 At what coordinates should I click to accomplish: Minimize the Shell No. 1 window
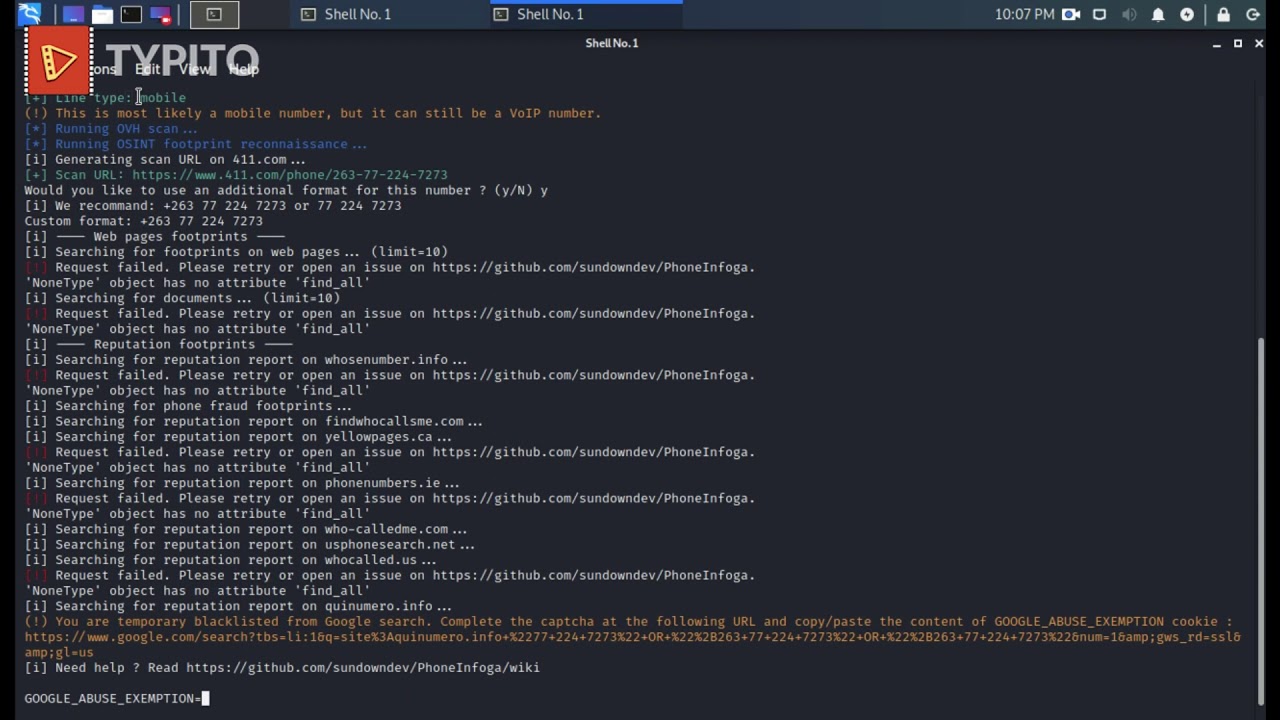[1216, 44]
